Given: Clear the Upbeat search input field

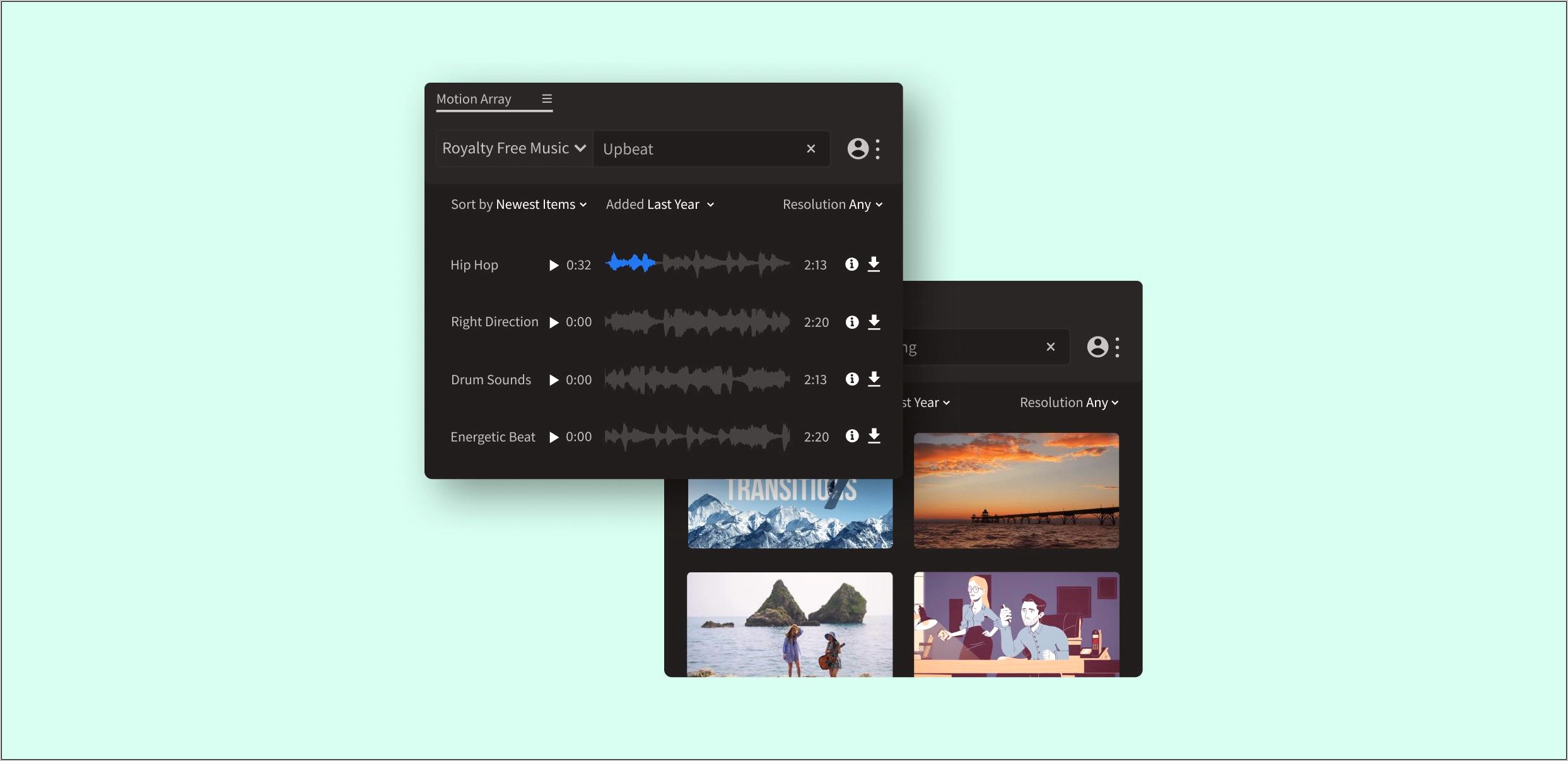Looking at the screenshot, I should click(x=811, y=148).
